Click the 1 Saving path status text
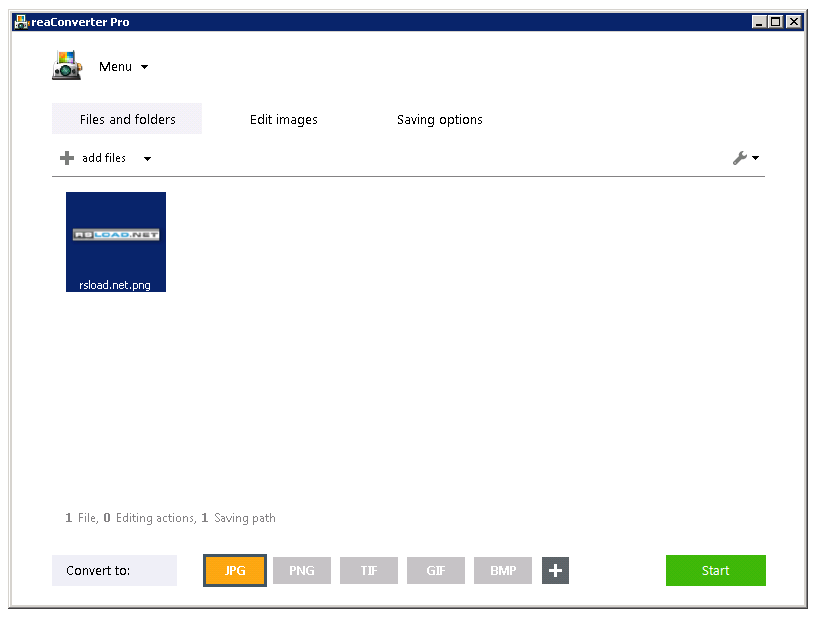This screenshot has height=621, width=818. (x=239, y=518)
